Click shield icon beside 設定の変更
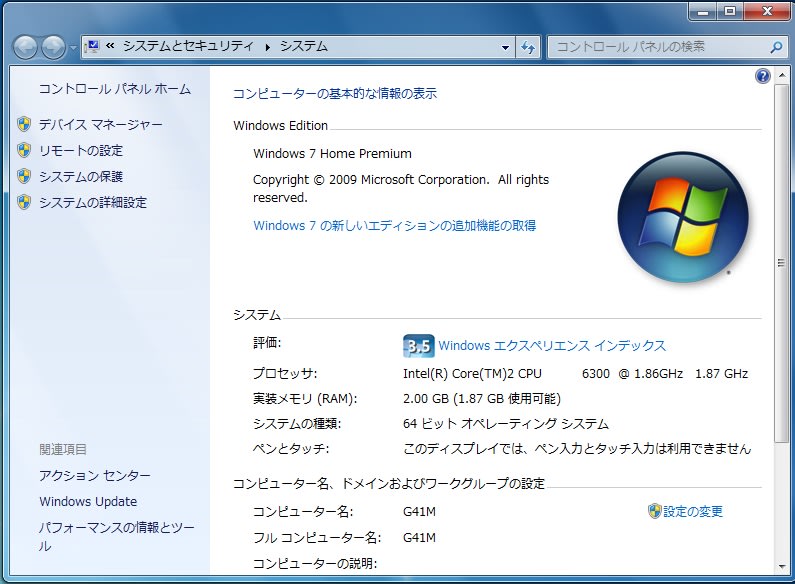This screenshot has height=584, width=795. (655, 511)
